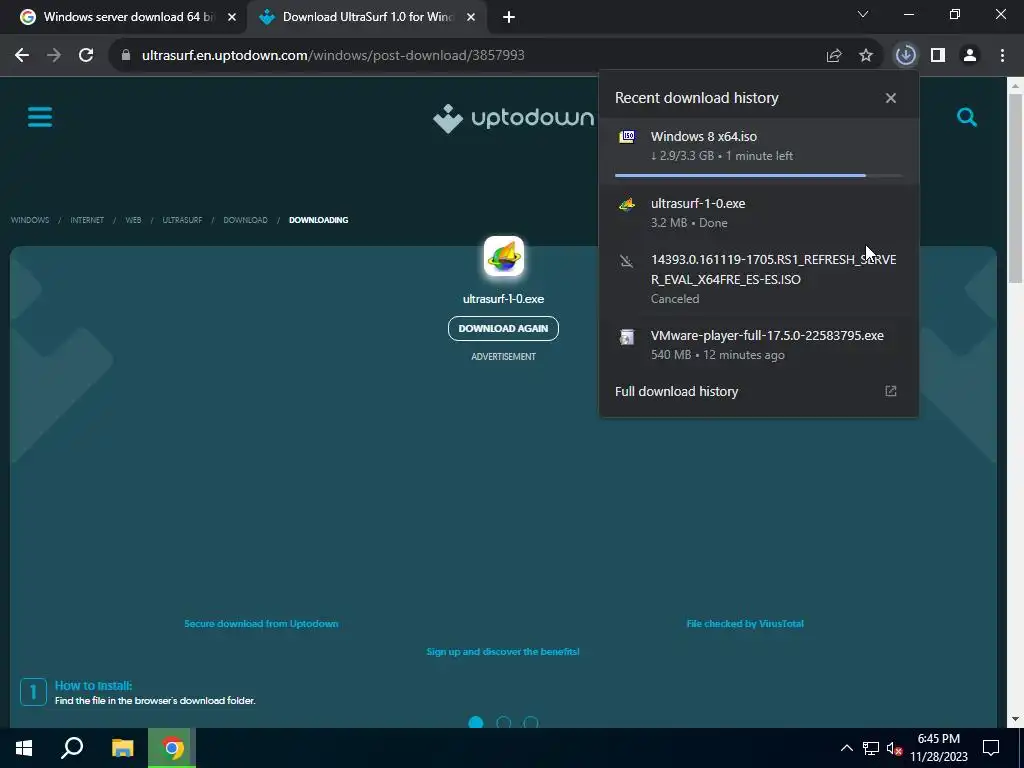Click the address bar URL
Image resolution: width=1024 pixels, height=768 pixels.
(x=333, y=56)
